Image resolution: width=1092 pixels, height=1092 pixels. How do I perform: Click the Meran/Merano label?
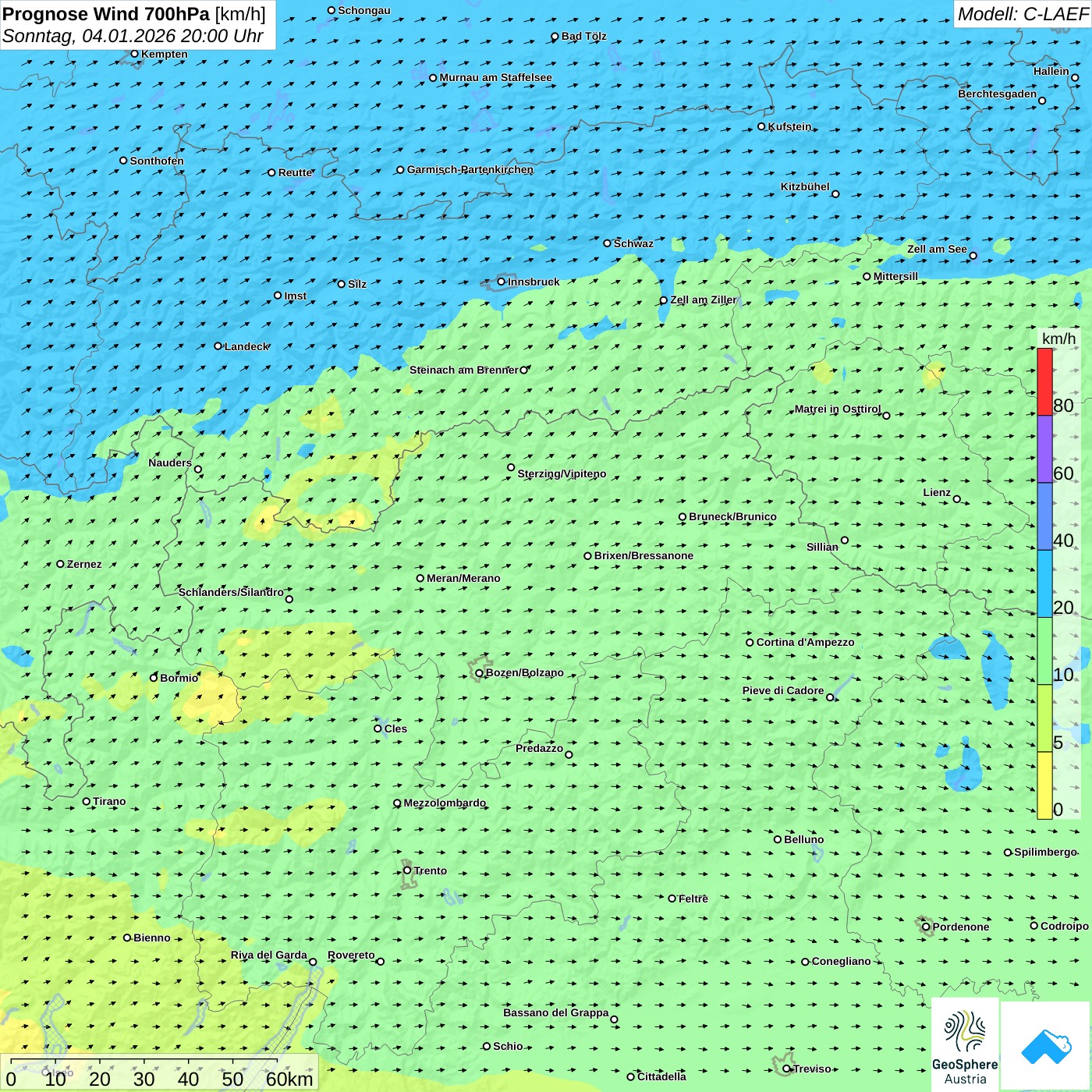click(x=463, y=578)
